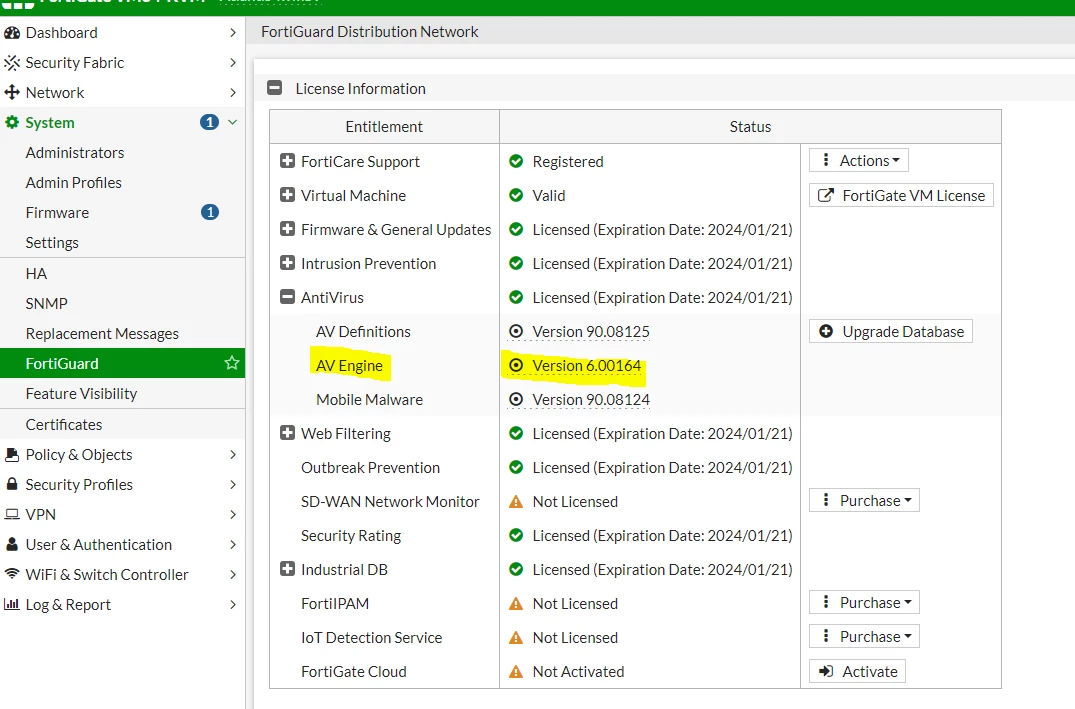Expand the Industrial DB row
1075x709 pixels.
point(287,569)
